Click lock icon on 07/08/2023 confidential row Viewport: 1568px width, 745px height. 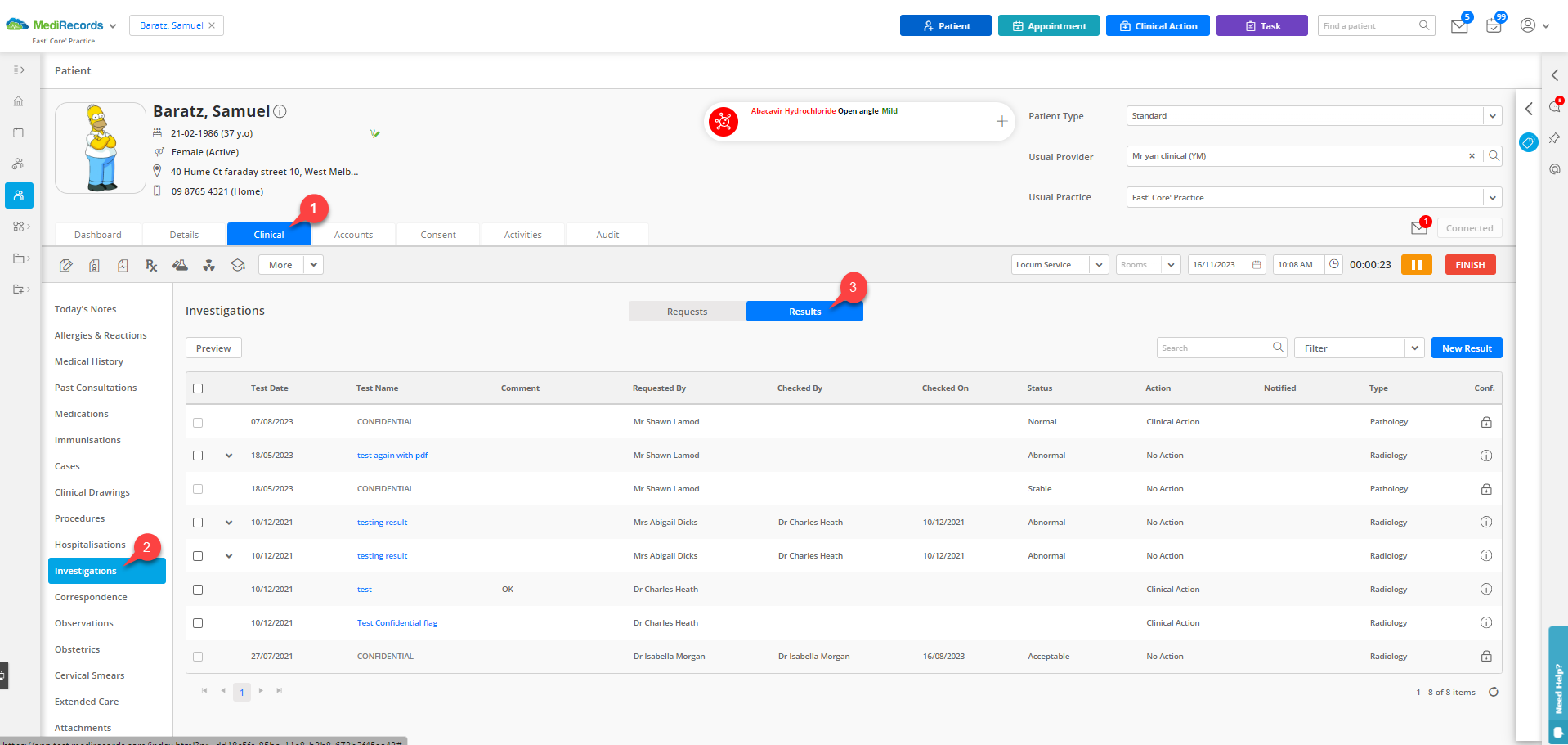pos(1486,422)
